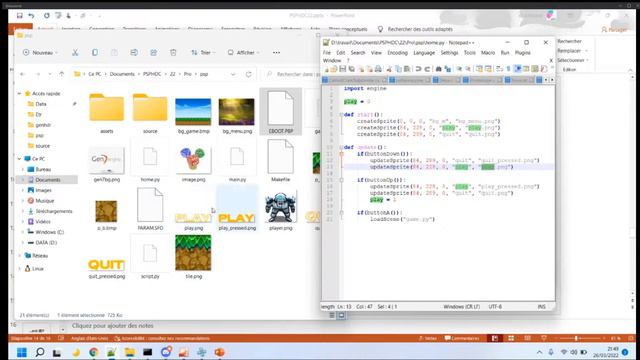
Task: Click the Tell me search field in PowerPoint ribbon
Action: (x=420, y=29)
